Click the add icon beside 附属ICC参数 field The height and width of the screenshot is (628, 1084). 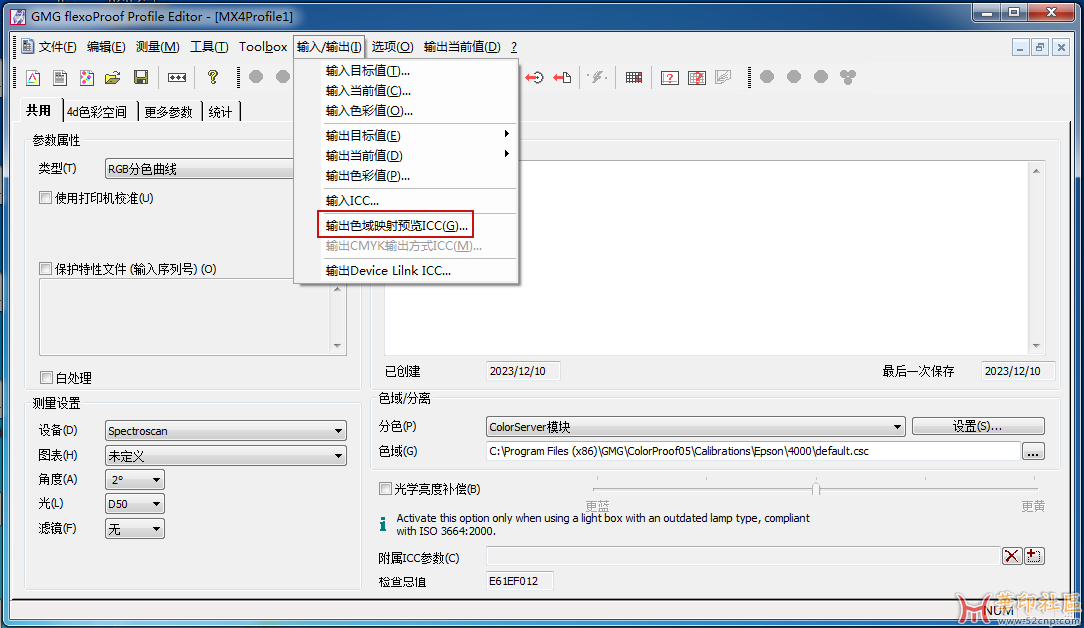[1034, 556]
